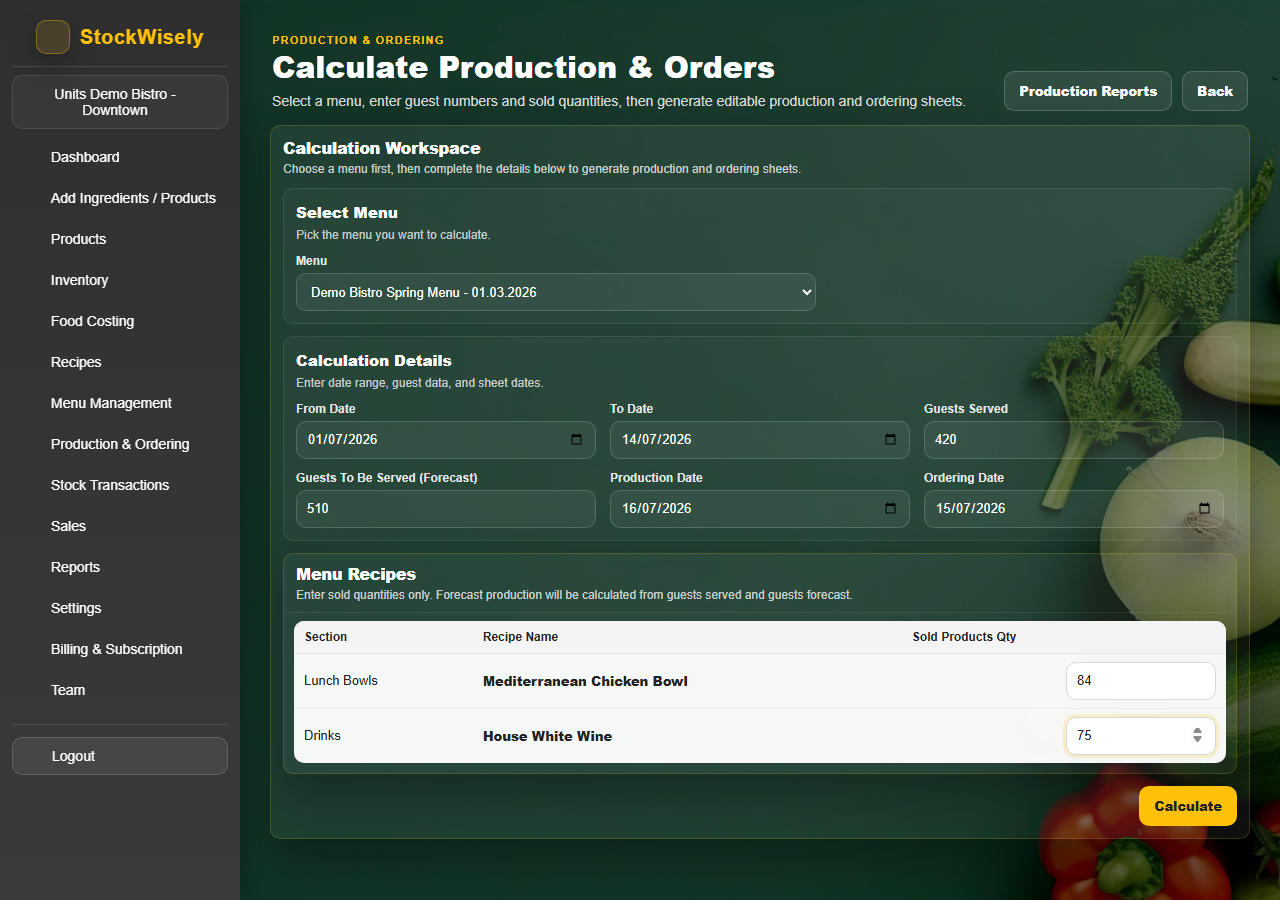Click the Production Reports button

pyautogui.click(x=1088, y=91)
